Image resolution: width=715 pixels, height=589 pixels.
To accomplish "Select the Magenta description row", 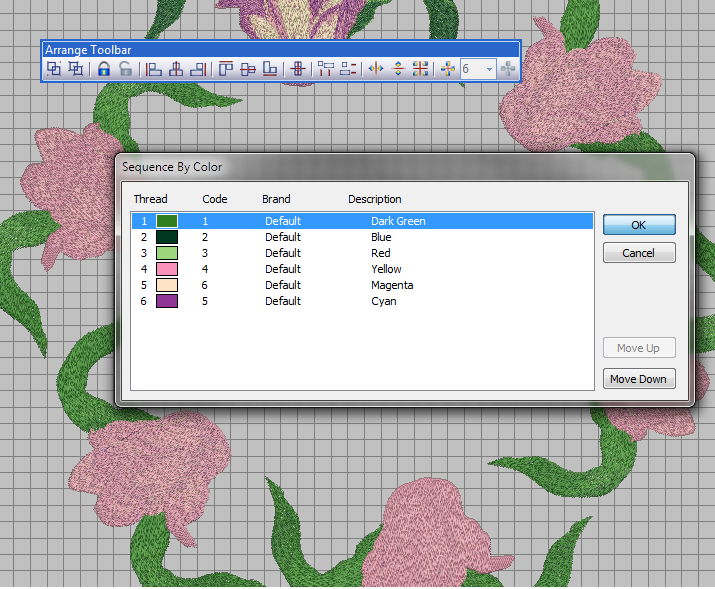I will click(x=363, y=285).
